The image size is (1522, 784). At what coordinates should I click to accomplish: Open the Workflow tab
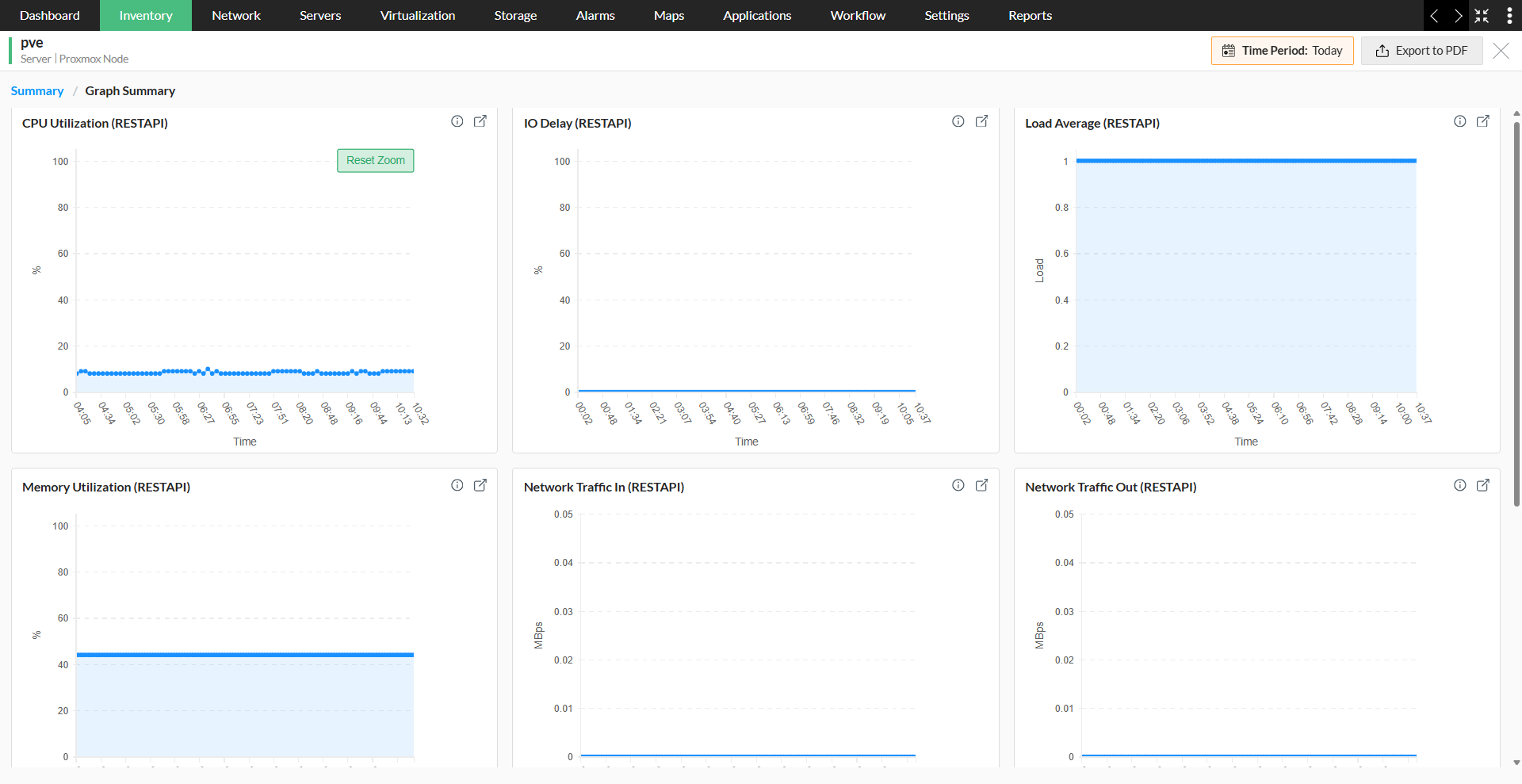858,15
